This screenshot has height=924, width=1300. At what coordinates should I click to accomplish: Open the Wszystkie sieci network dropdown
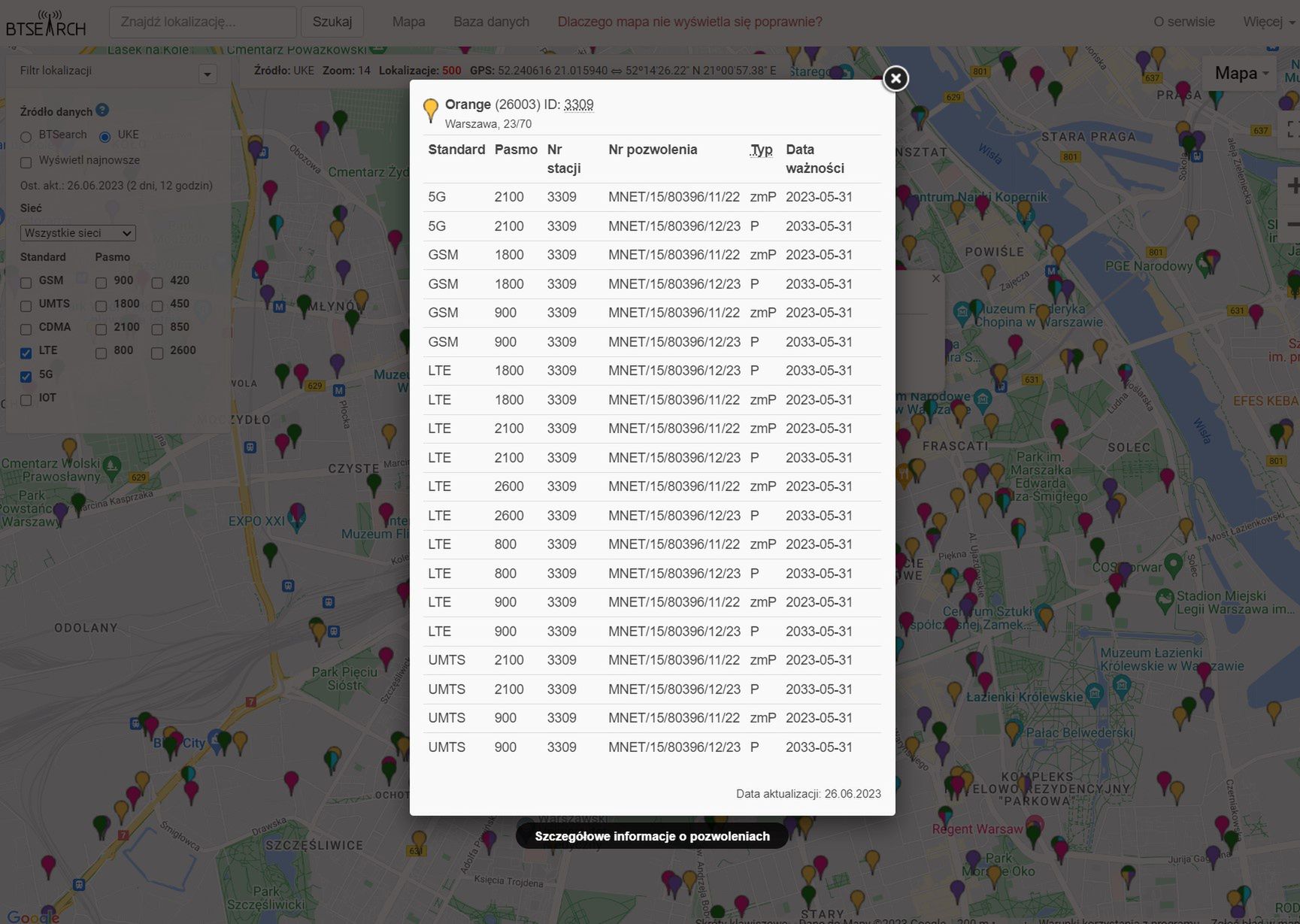[x=77, y=233]
